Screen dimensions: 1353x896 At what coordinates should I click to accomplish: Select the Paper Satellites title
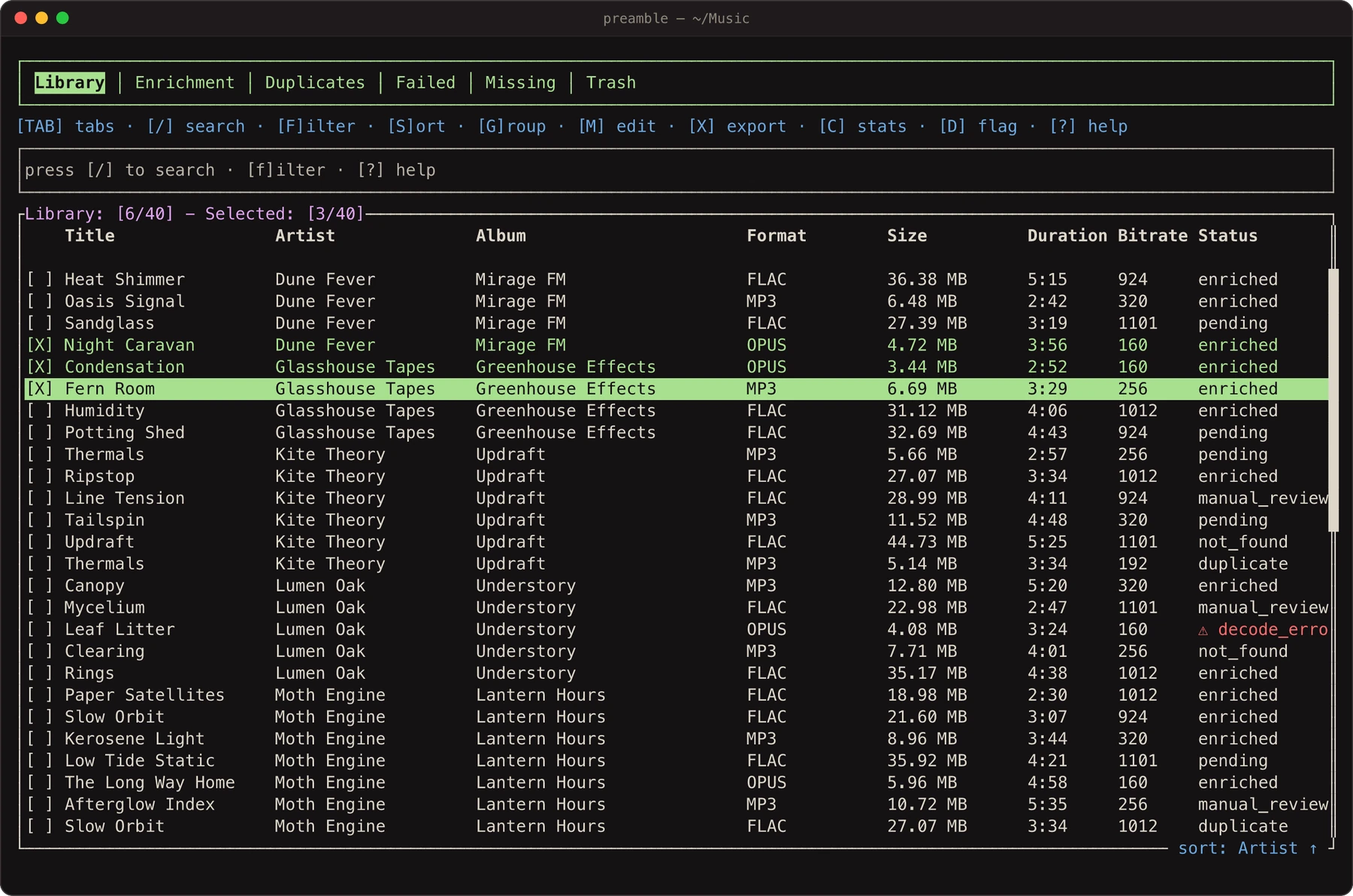(x=144, y=695)
